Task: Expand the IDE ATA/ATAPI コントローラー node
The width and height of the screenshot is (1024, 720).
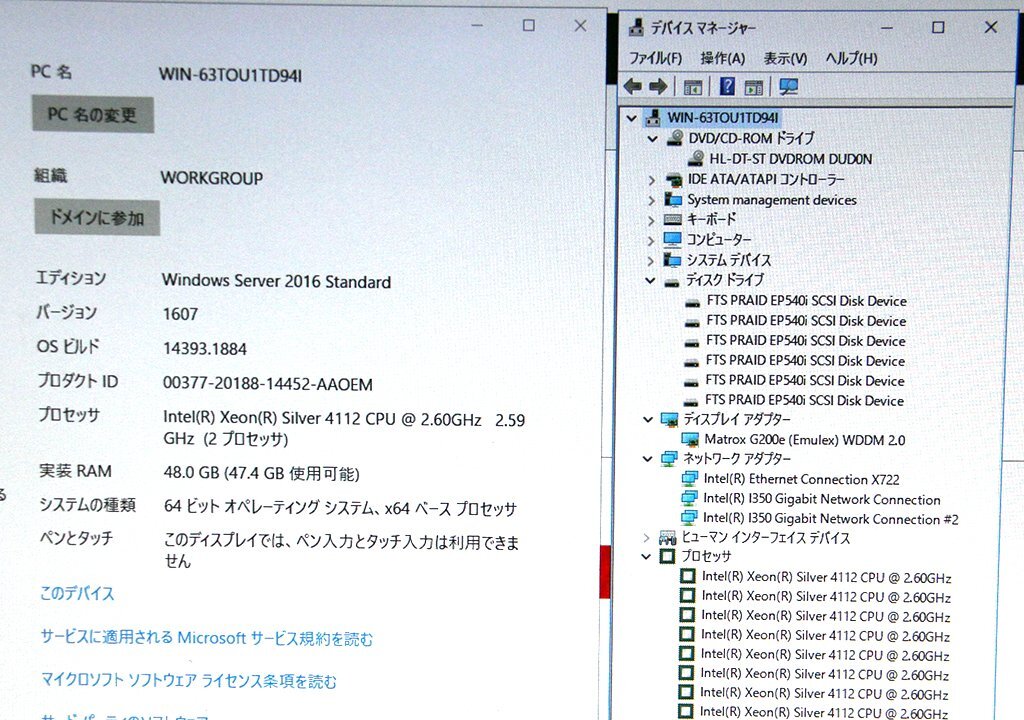Action: click(x=651, y=180)
